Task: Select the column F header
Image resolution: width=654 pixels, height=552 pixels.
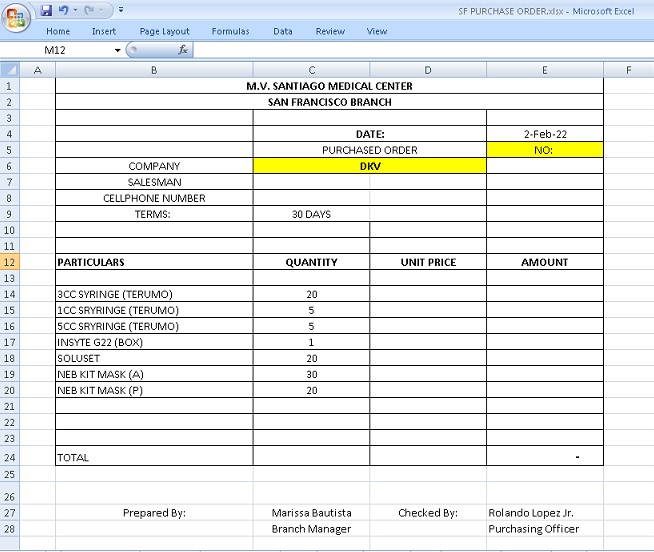Action: (x=629, y=70)
